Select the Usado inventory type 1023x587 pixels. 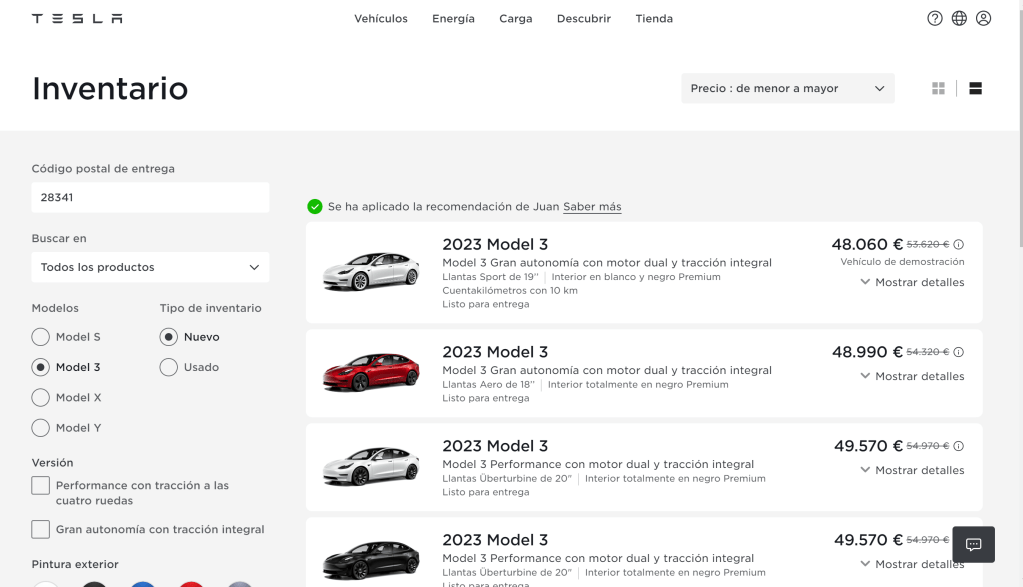coord(169,367)
